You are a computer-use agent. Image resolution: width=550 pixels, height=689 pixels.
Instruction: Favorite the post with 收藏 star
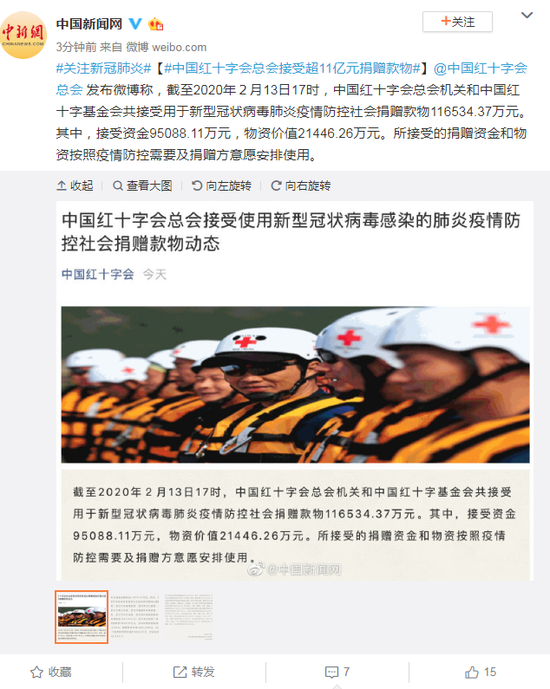51,672
